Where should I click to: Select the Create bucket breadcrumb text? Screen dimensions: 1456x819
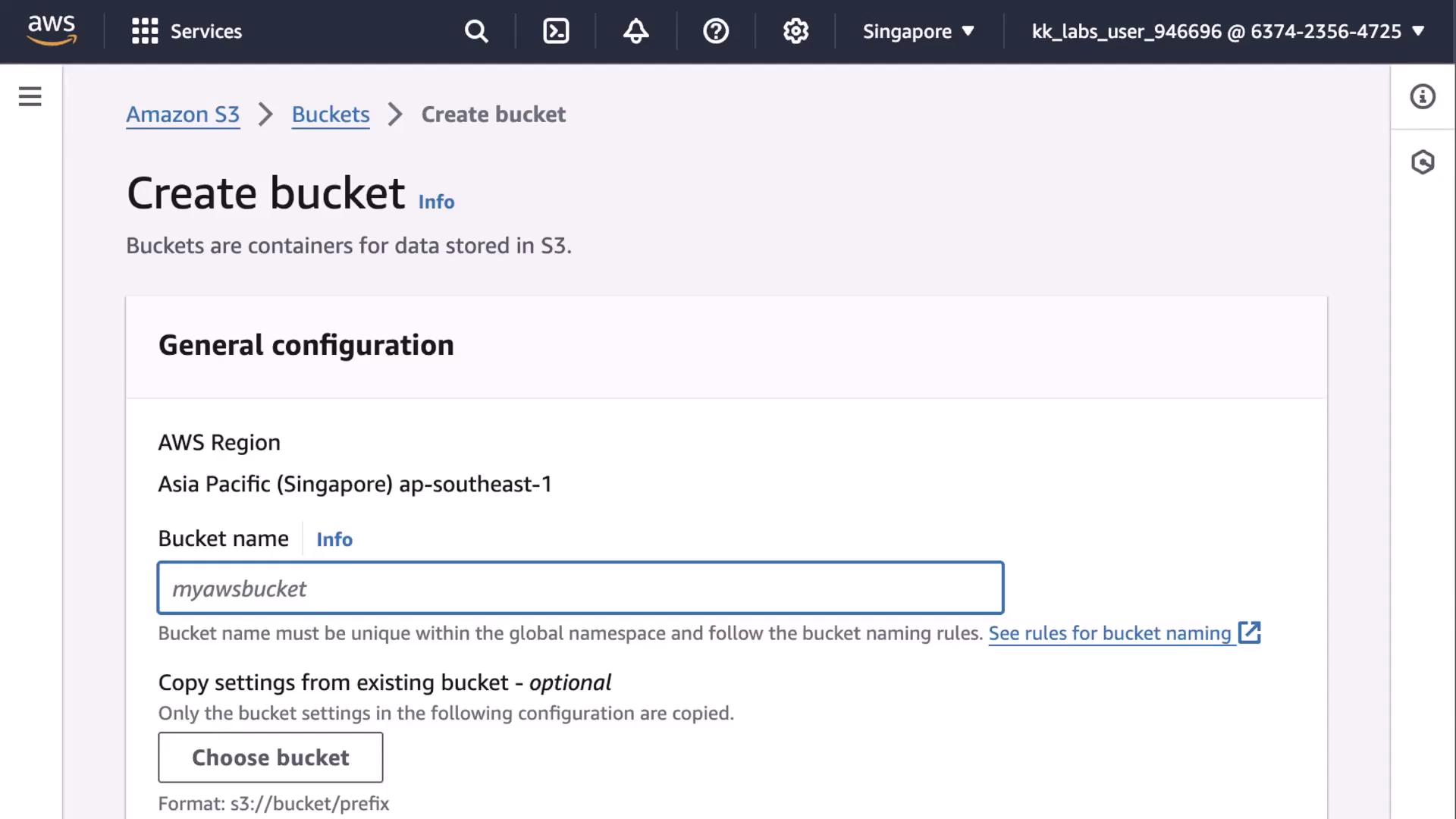(494, 115)
